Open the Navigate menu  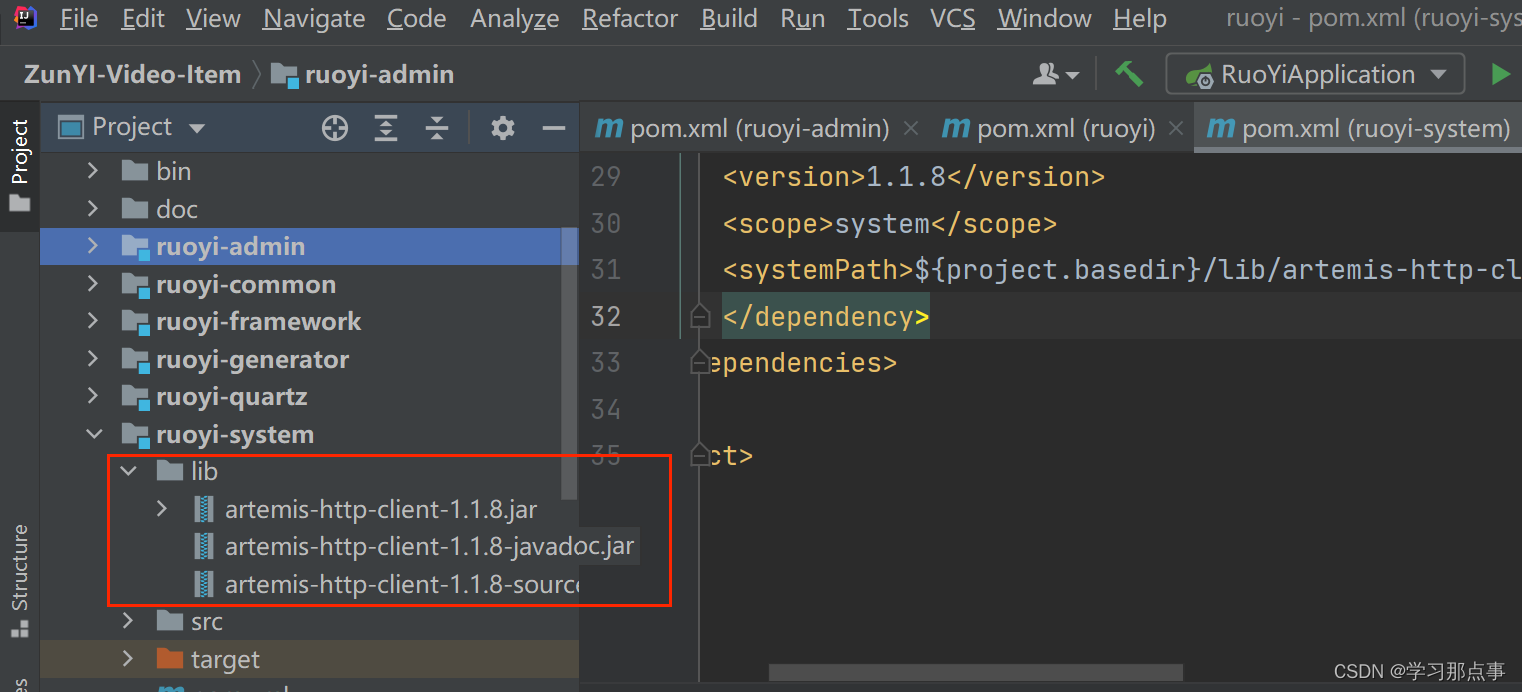[x=314, y=18]
